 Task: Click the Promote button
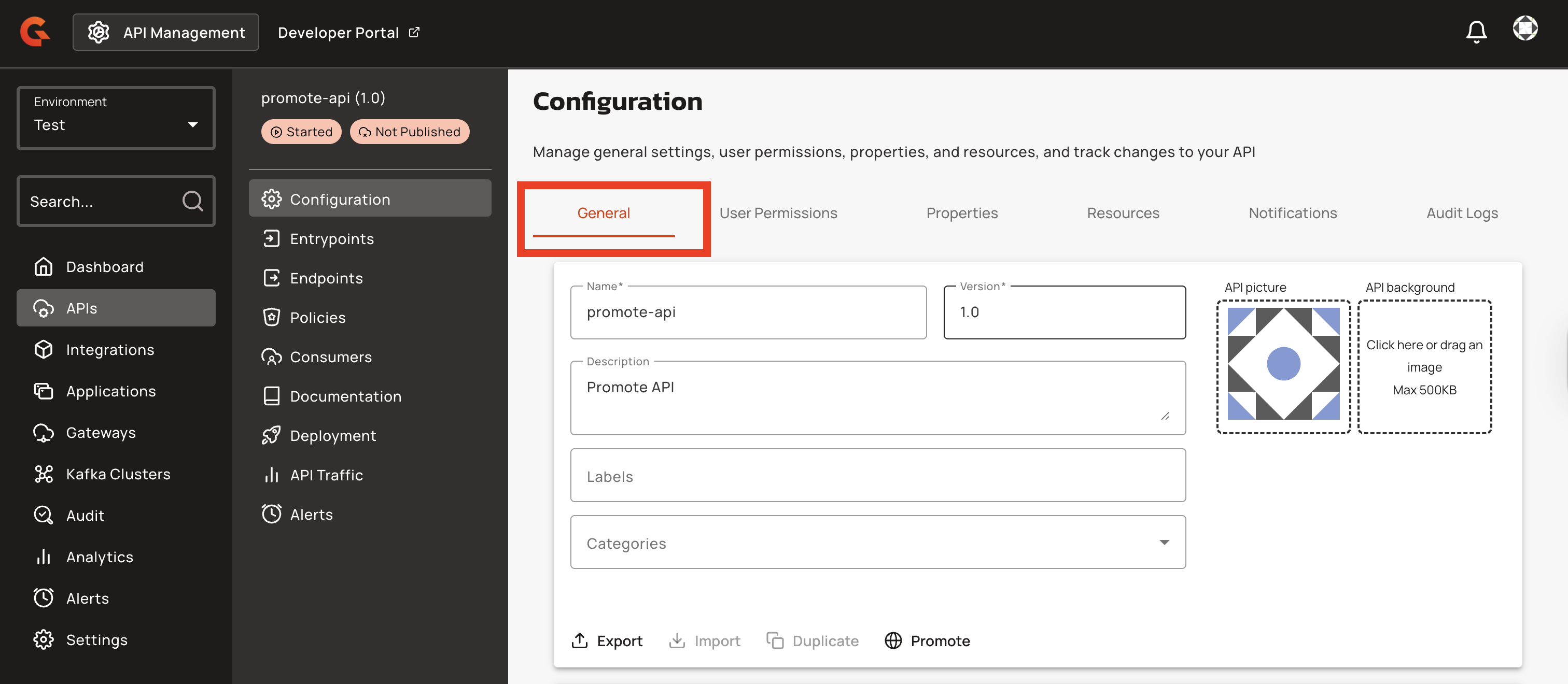coord(927,641)
